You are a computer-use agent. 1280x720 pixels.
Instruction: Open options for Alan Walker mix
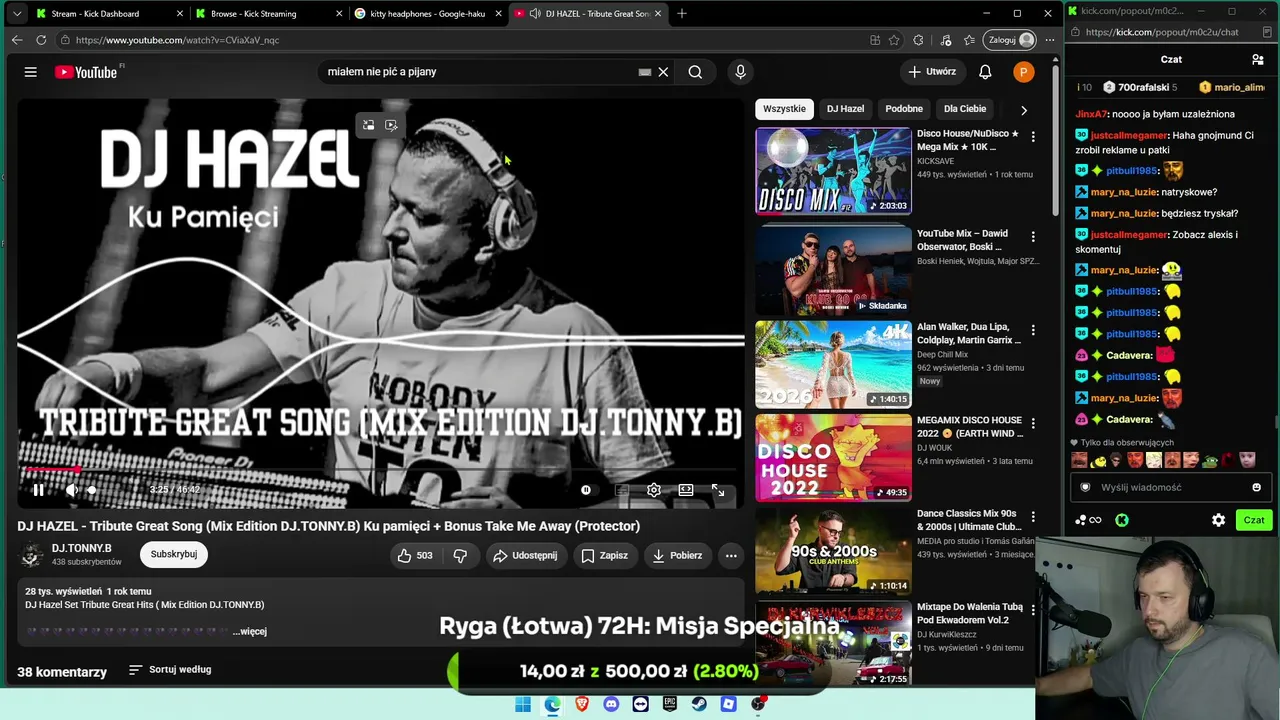pos(1033,330)
